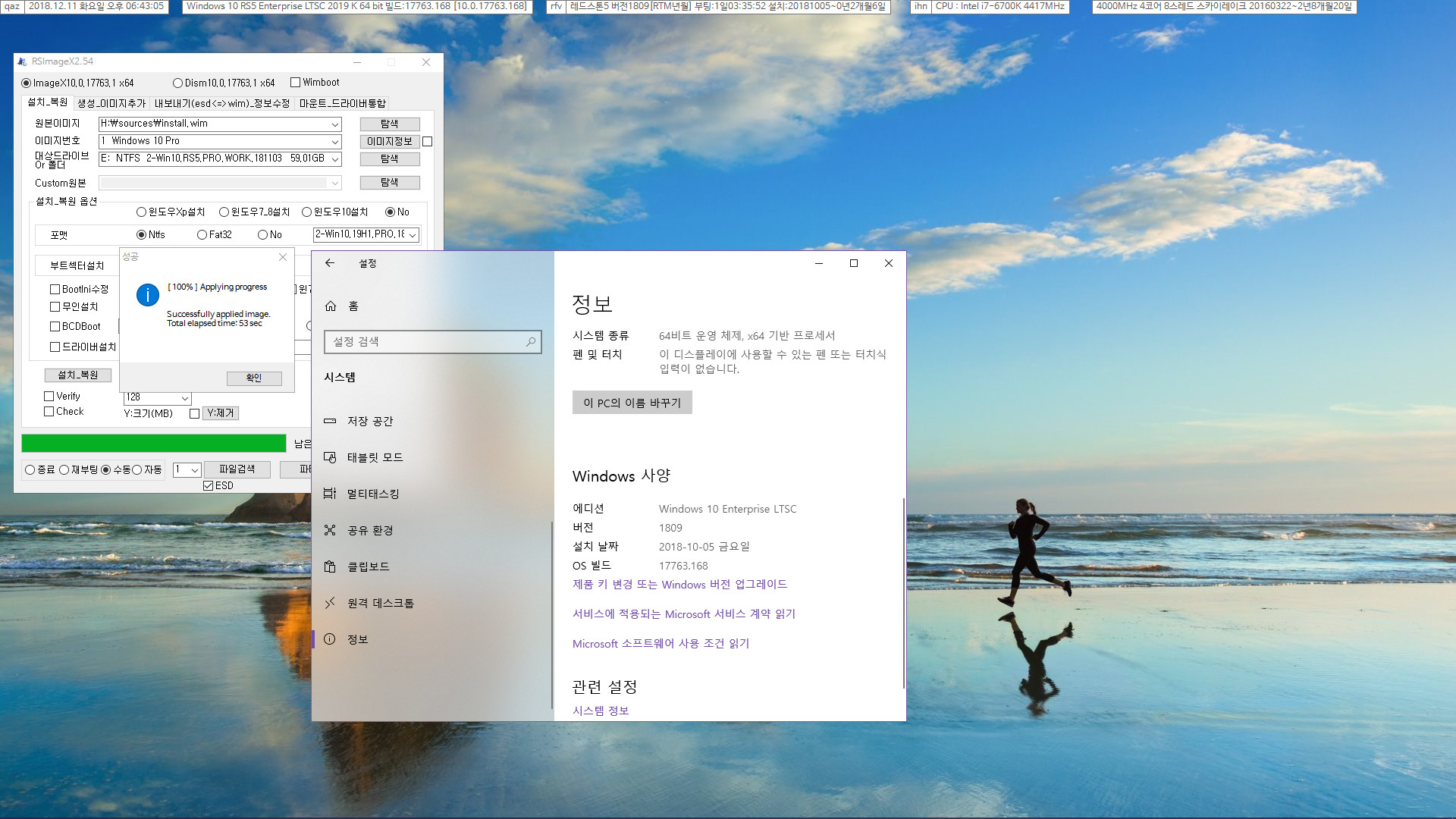Image resolution: width=1456 pixels, height=819 pixels.
Task: Open 시스템 정보 link under 관련 설정
Action: coord(601,711)
